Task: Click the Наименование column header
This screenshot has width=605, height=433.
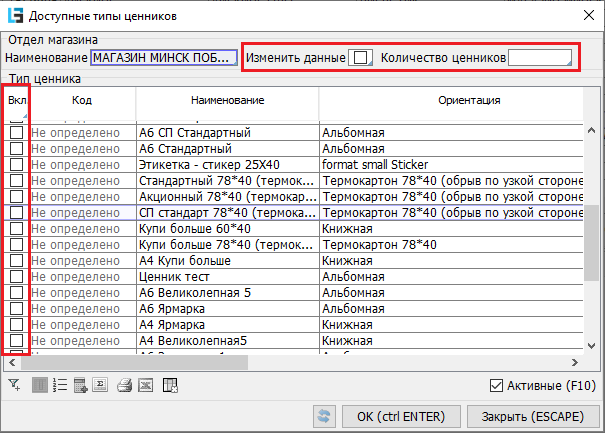Action: [x=226, y=101]
